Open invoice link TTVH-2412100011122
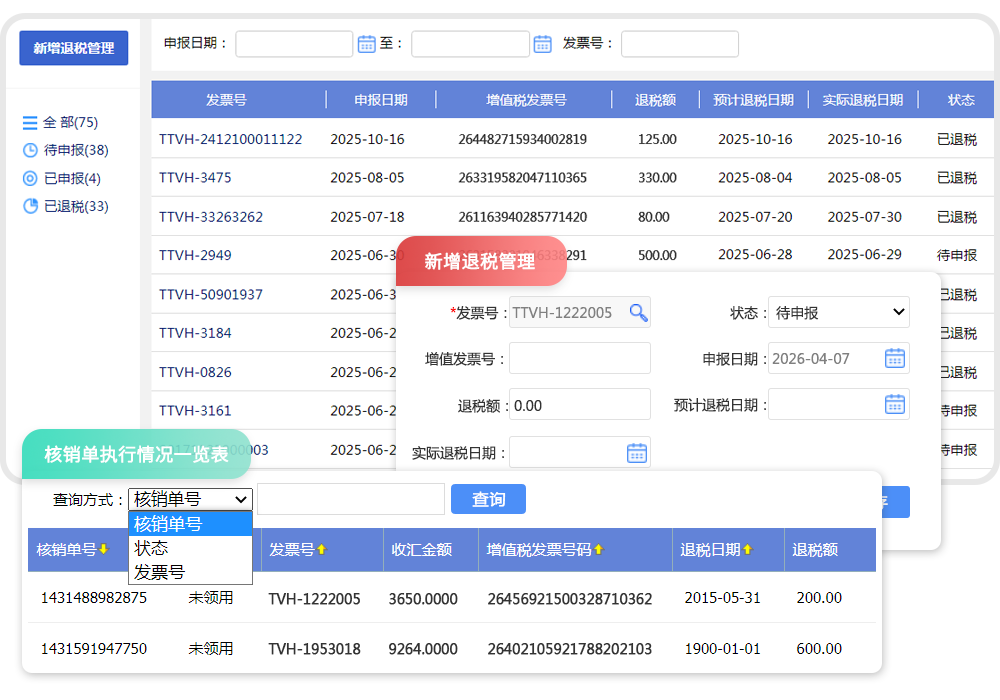The height and width of the screenshot is (700, 1000). tap(230, 139)
